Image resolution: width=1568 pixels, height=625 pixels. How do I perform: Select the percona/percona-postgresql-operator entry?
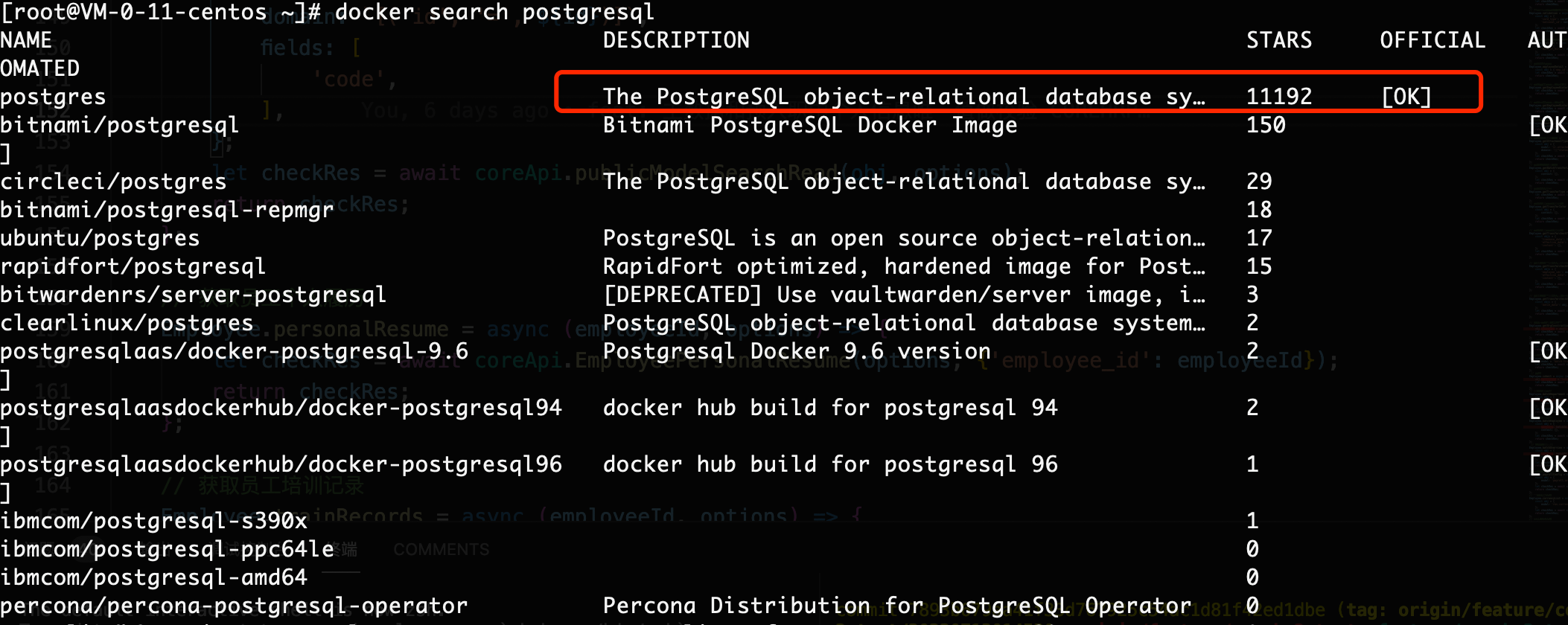[x=234, y=606]
